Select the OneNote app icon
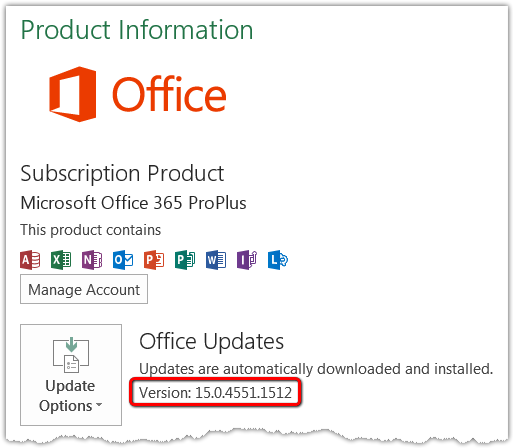This screenshot has height=448, width=513. coord(92,260)
